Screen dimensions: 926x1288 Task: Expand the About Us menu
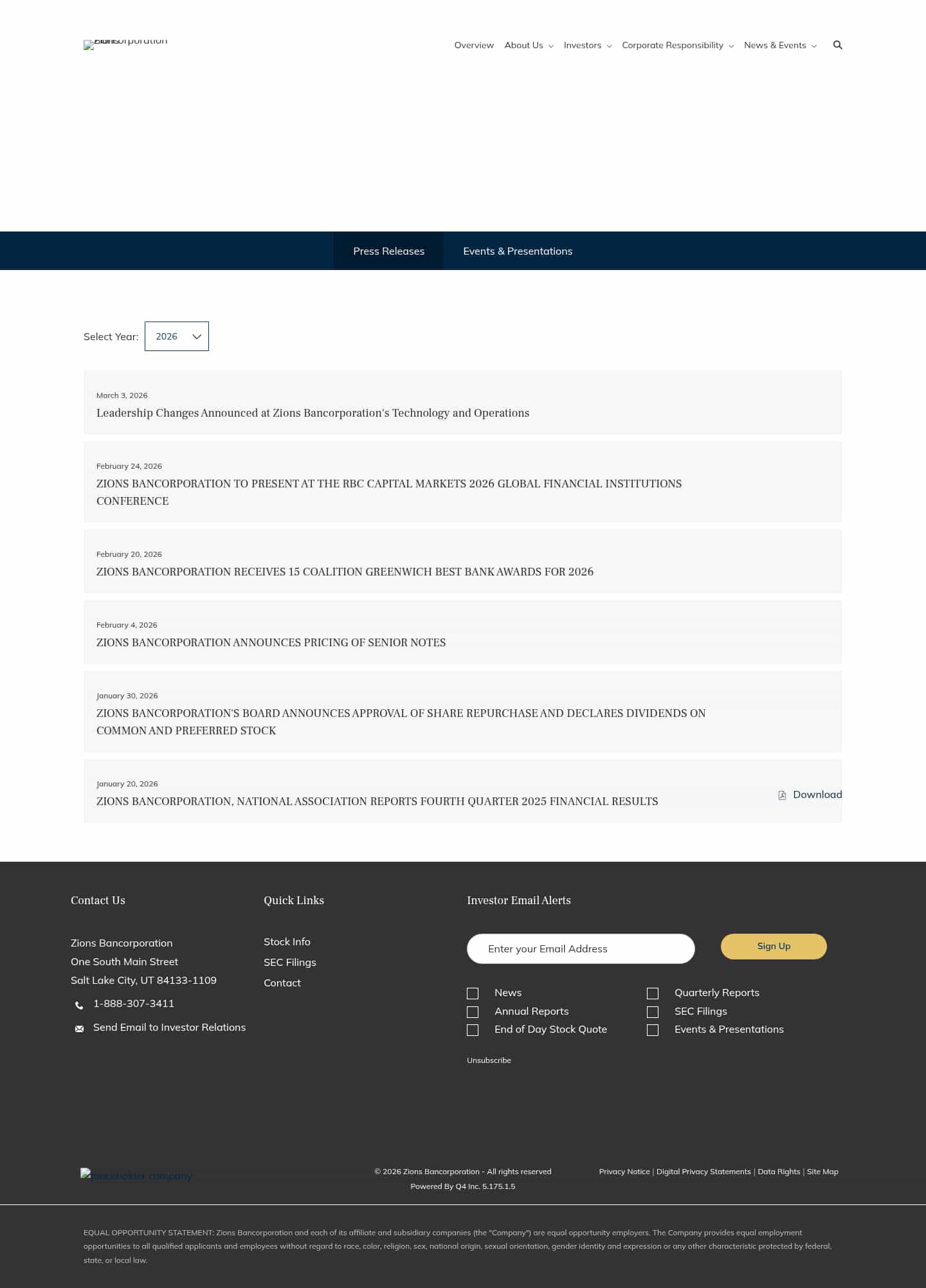pos(529,45)
